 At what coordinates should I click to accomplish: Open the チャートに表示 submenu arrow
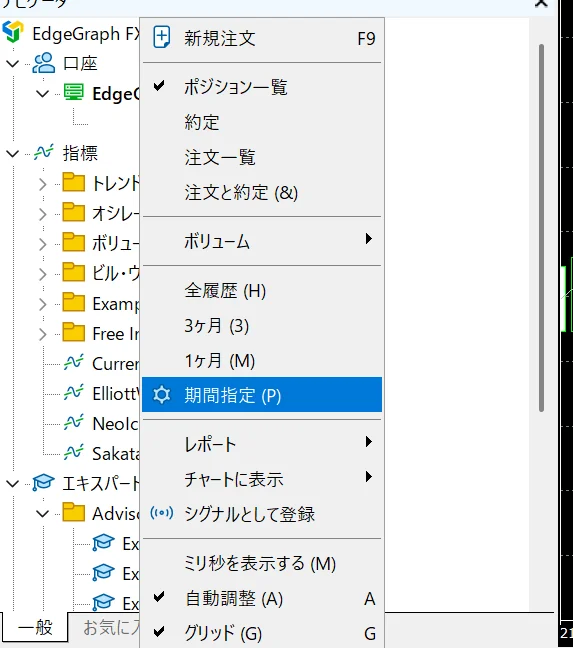pyautogui.click(x=369, y=477)
